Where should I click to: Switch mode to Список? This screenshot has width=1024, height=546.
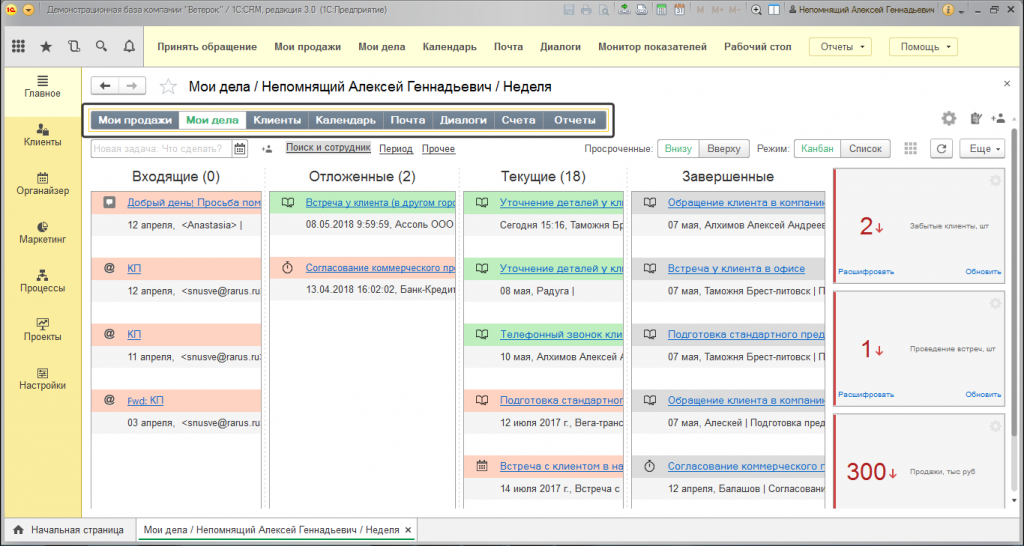point(865,149)
